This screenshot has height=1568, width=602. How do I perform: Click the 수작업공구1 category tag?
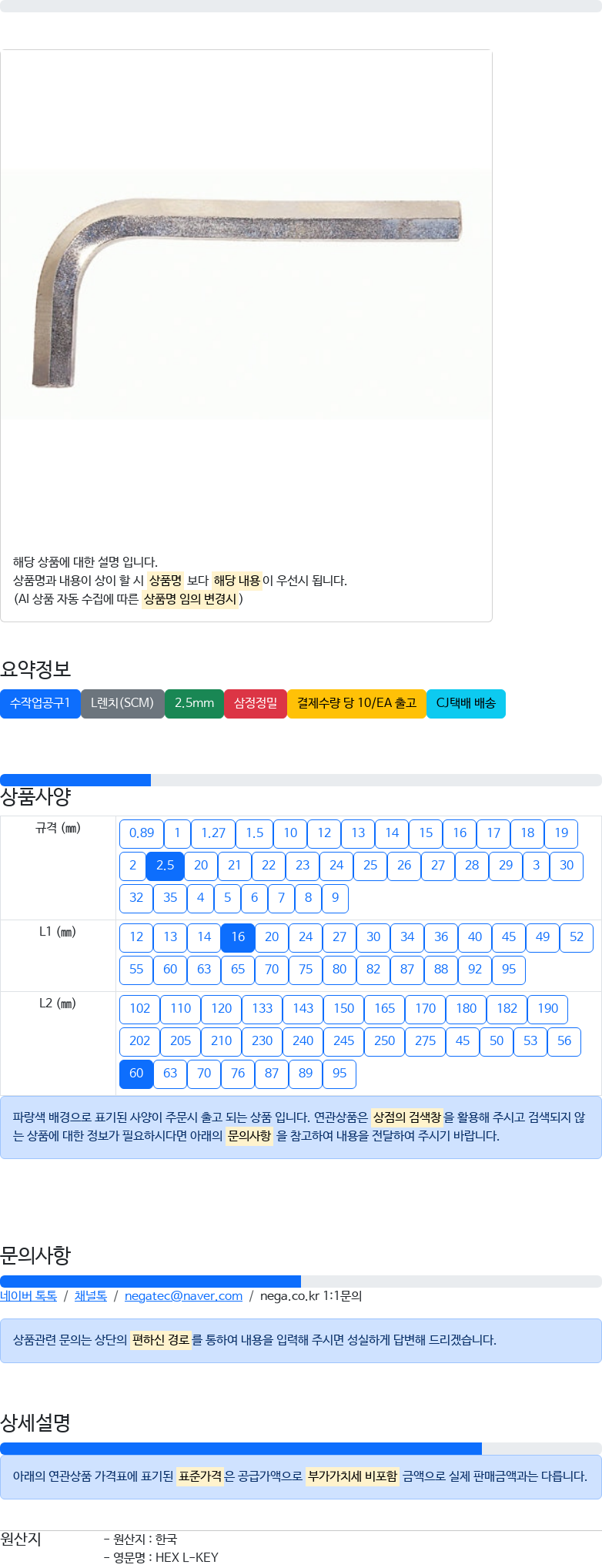coord(40,704)
